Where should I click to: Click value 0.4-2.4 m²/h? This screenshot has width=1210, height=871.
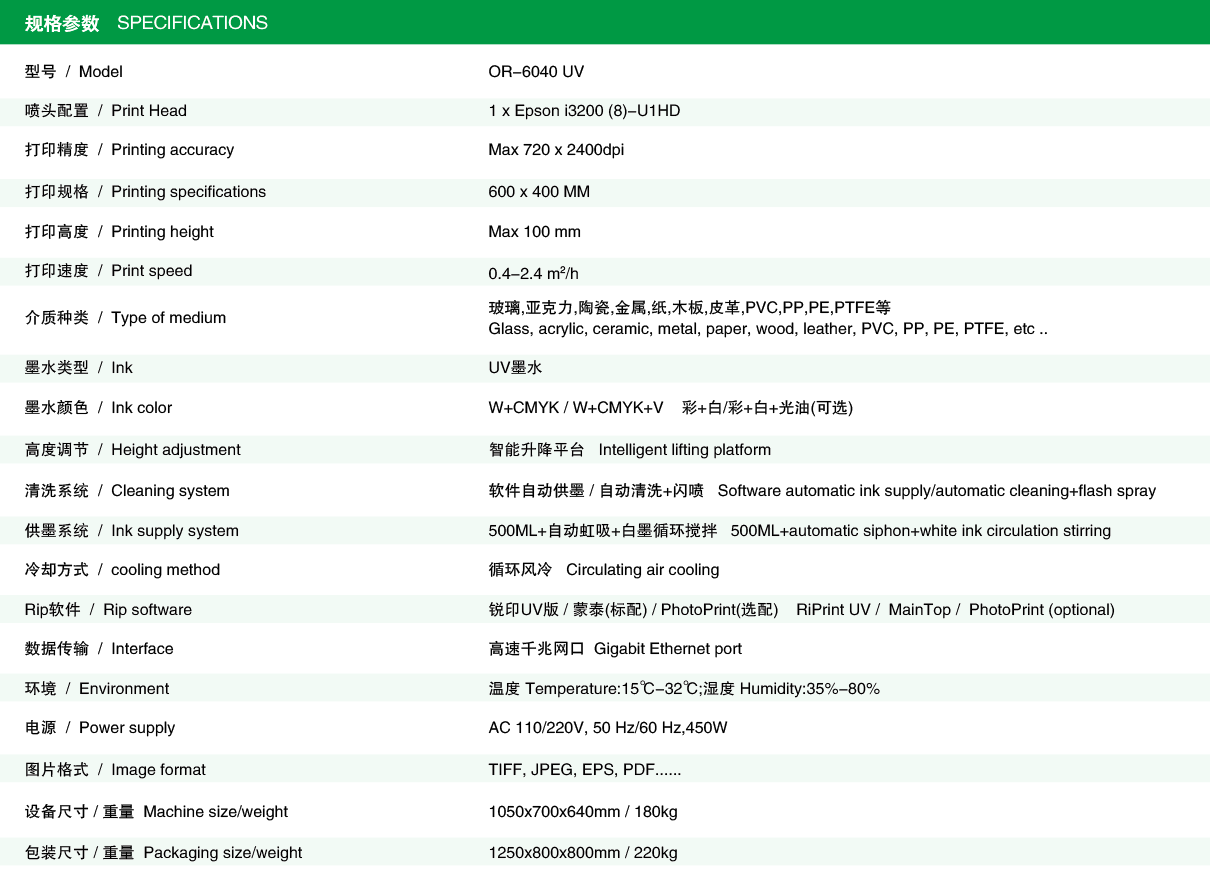pos(533,273)
